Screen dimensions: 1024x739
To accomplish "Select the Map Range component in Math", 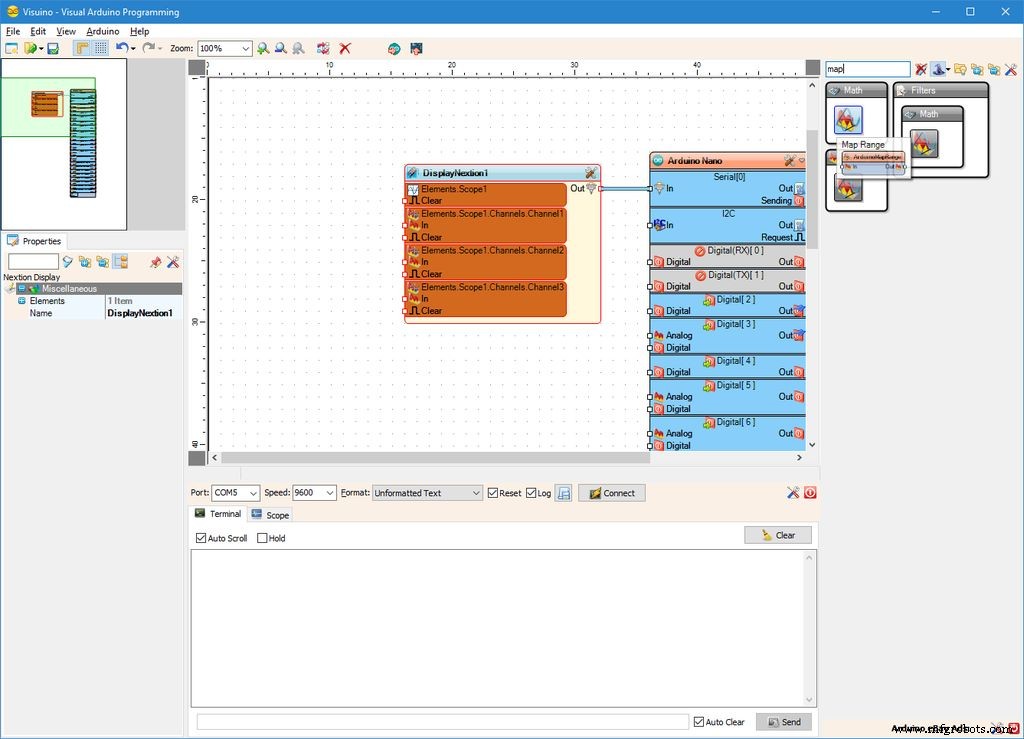I will tap(848, 121).
